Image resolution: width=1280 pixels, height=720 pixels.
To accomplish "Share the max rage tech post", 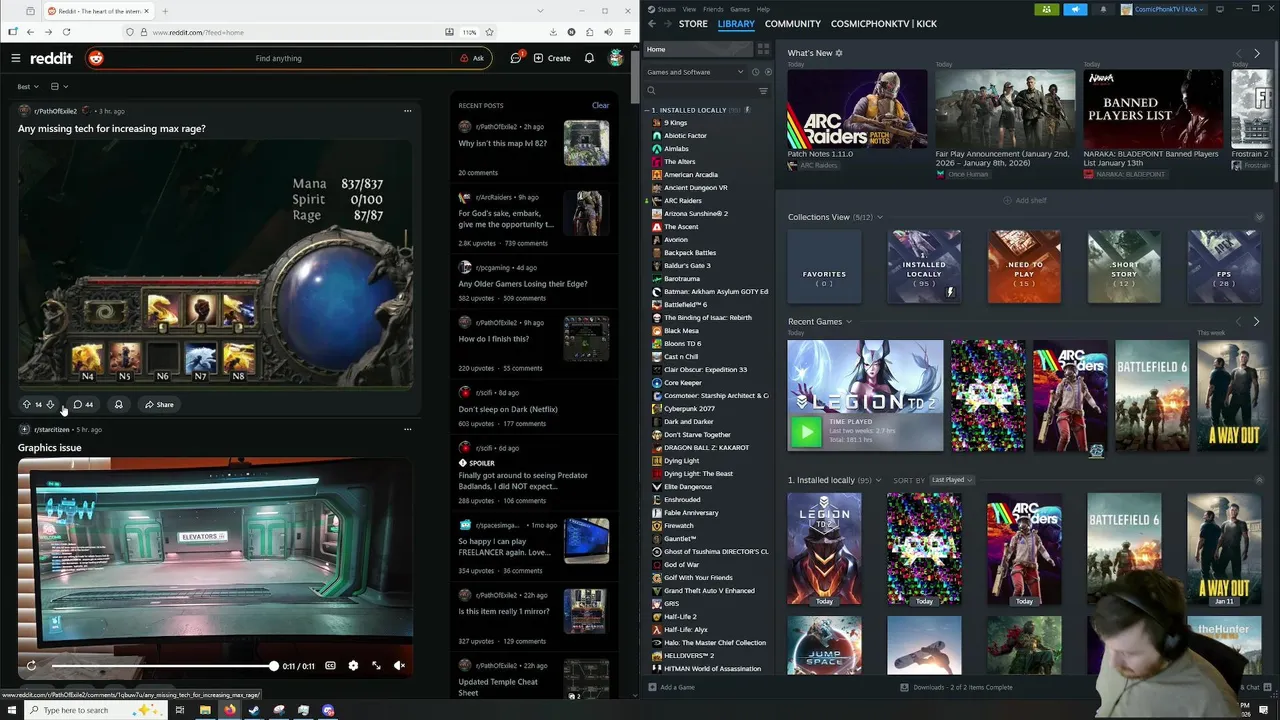I will [158, 405].
